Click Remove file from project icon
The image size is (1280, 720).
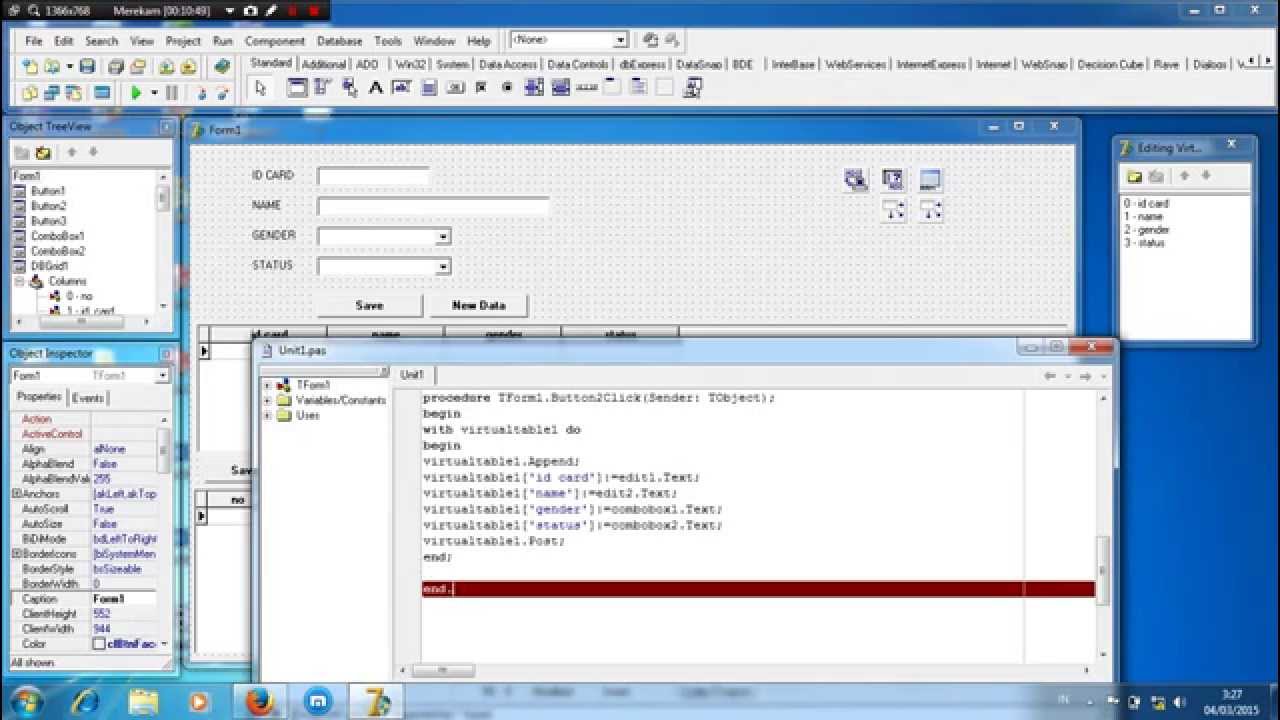click(x=188, y=66)
